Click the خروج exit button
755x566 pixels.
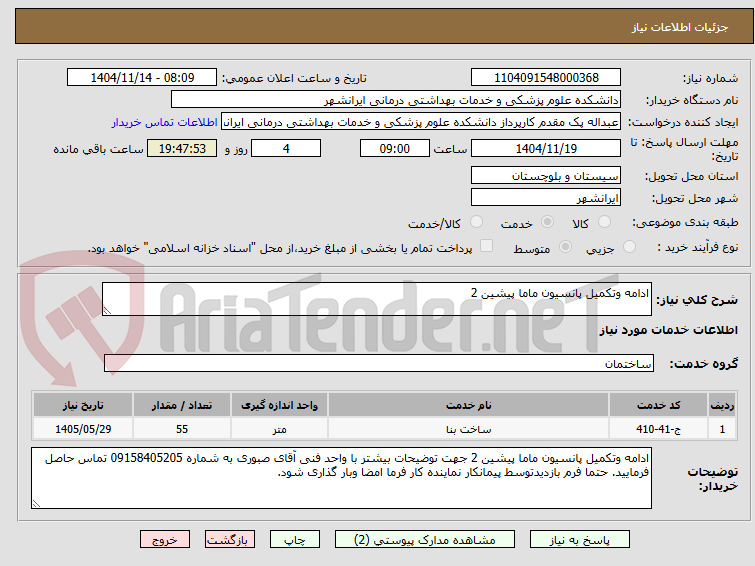(x=165, y=540)
